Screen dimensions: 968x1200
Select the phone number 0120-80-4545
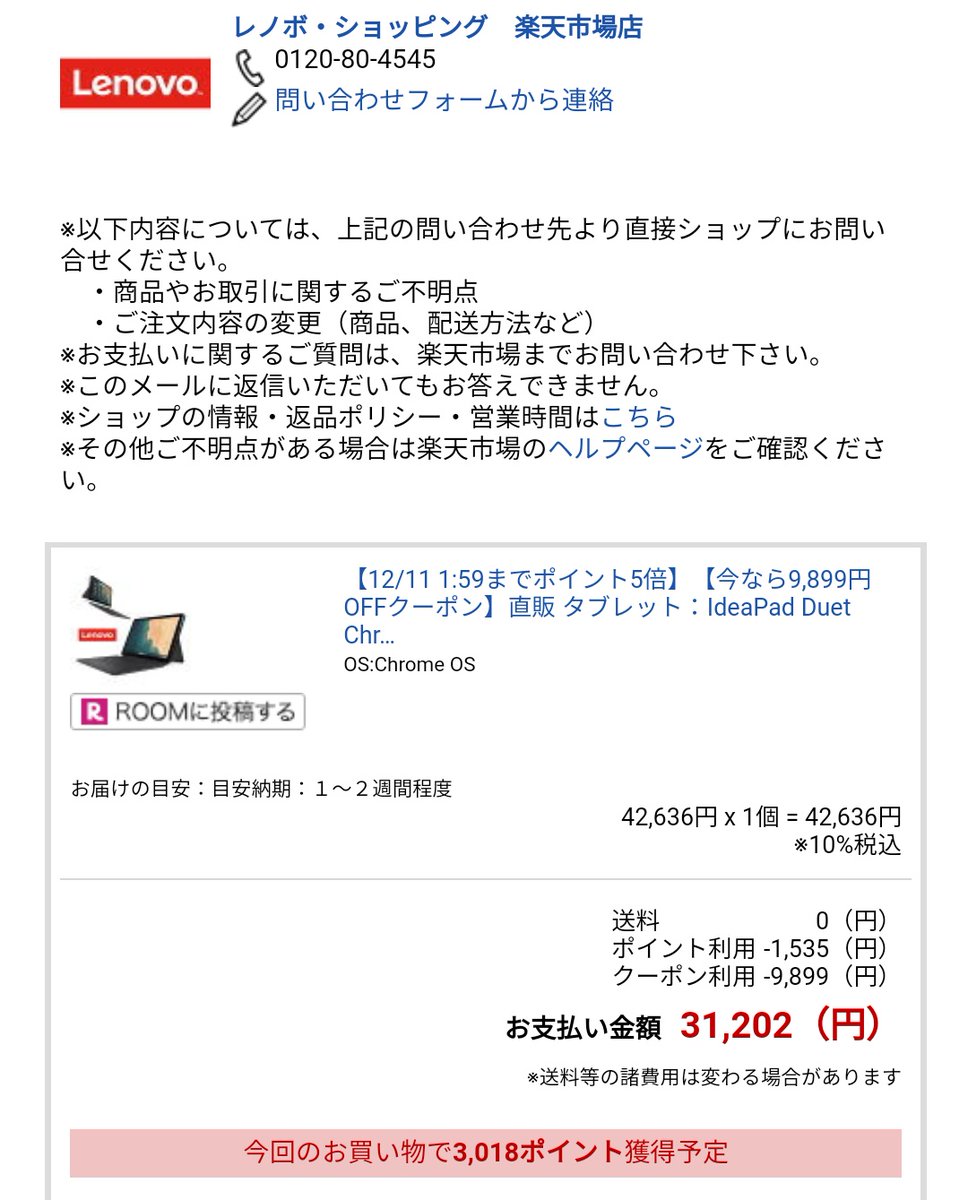pyautogui.click(x=355, y=60)
